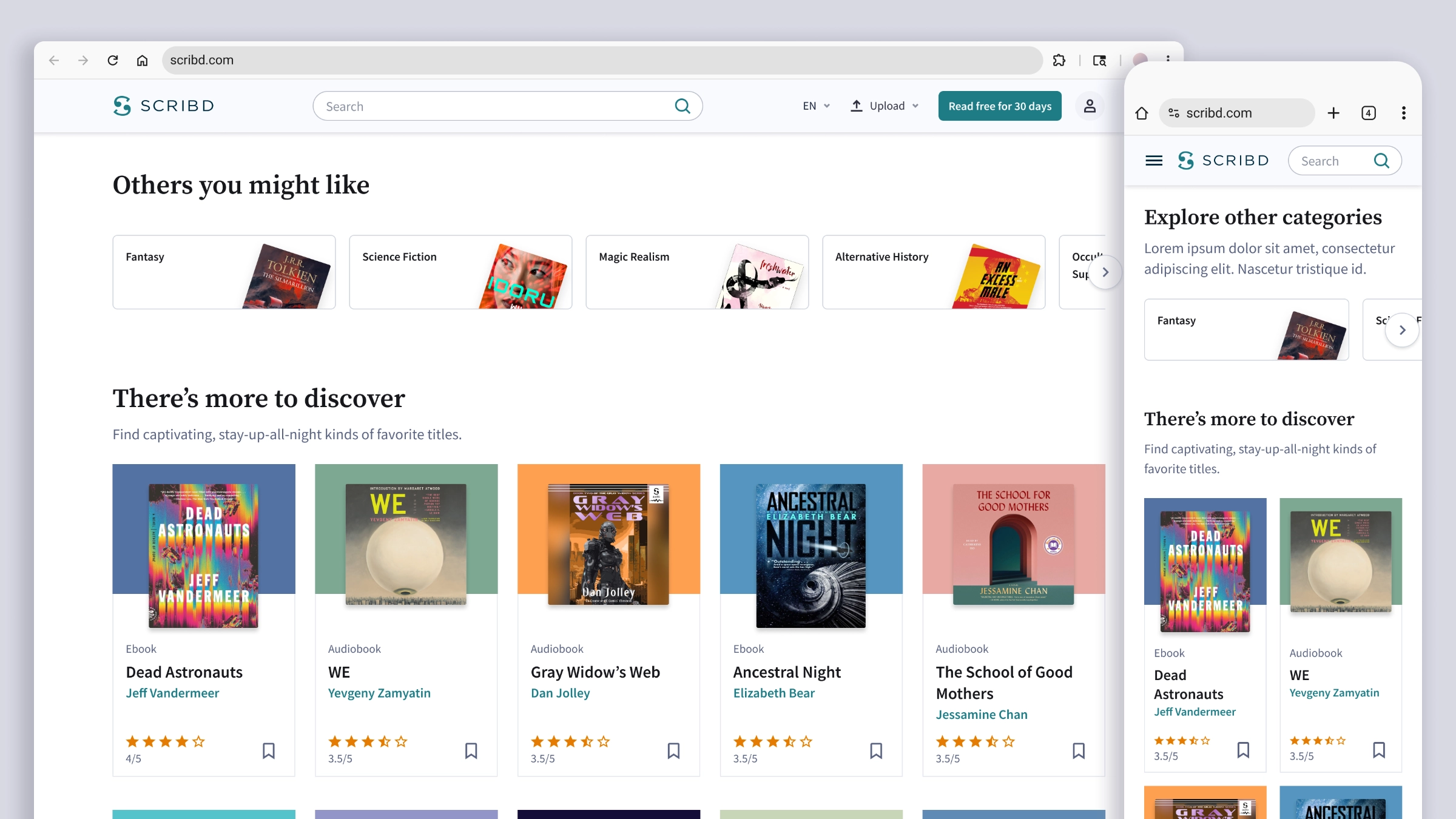Click mobile address bar scribd.com
The image size is (1456, 819).
pyautogui.click(x=1236, y=113)
